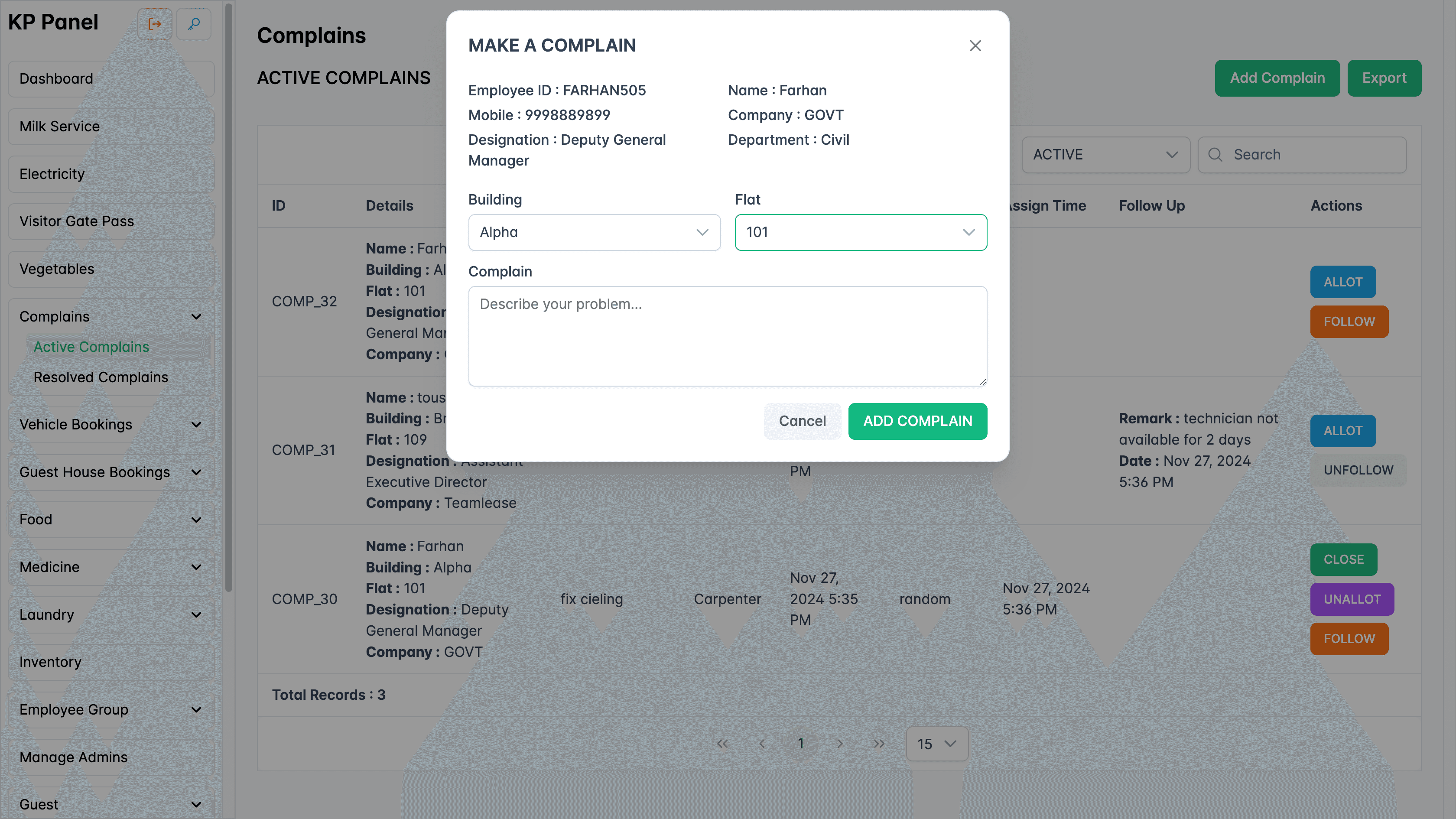Viewport: 1456px width, 819px height.
Task: Cancel the complain dialog
Action: pyautogui.click(x=803, y=421)
